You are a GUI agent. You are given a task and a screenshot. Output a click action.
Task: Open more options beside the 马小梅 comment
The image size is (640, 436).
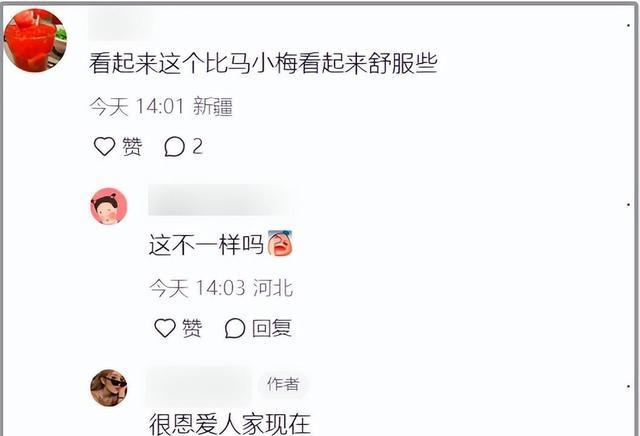[x=628, y=26]
